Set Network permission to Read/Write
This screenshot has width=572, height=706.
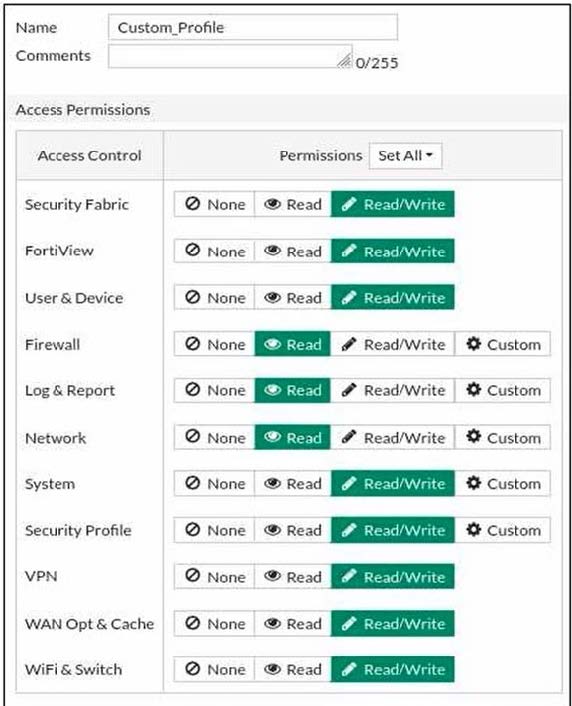coord(393,437)
